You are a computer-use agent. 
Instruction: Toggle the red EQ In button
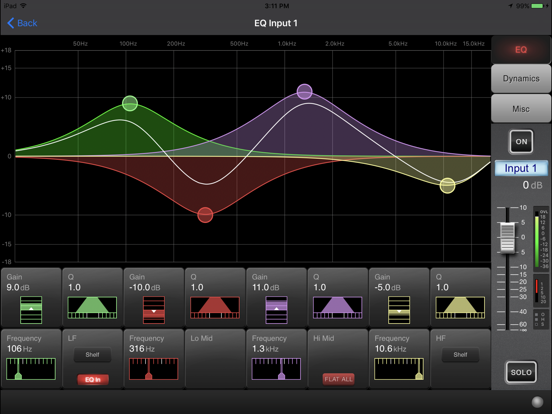[93, 379]
